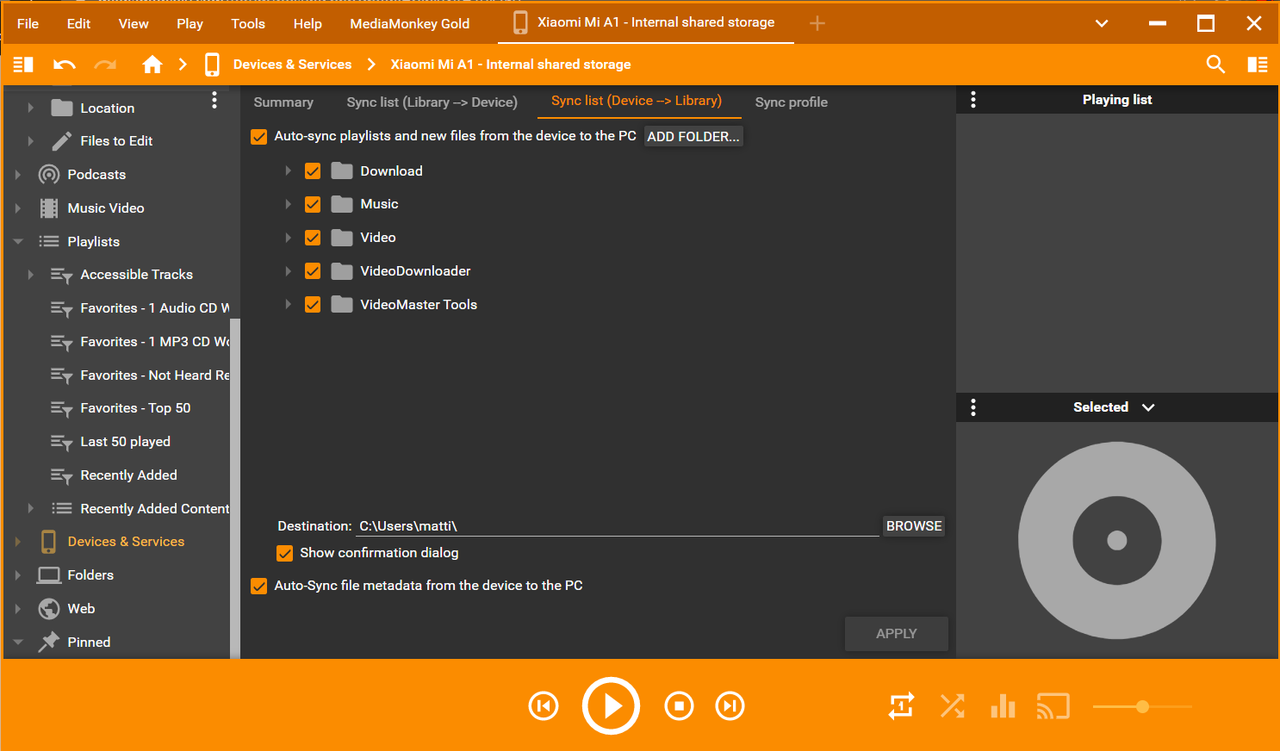Collapse the Playlists tree node
Image resolution: width=1280 pixels, height=751 pixels.
click(18, 241)
